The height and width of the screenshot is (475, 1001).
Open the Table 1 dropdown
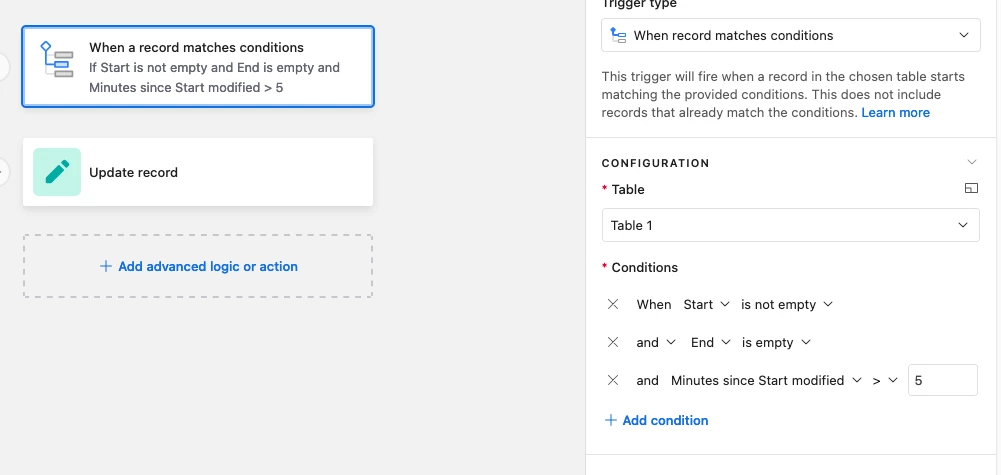coord(791,225)
